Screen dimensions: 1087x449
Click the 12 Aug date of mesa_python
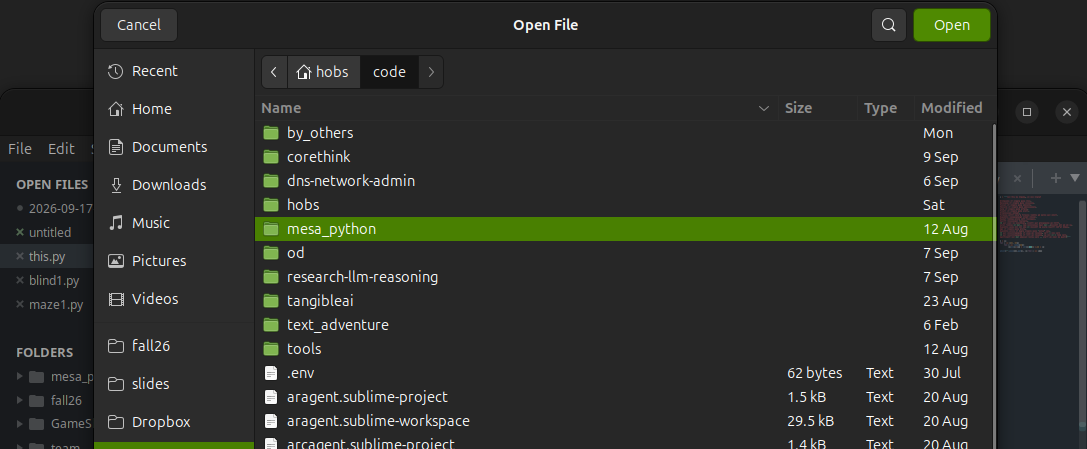tap(946, 229)
